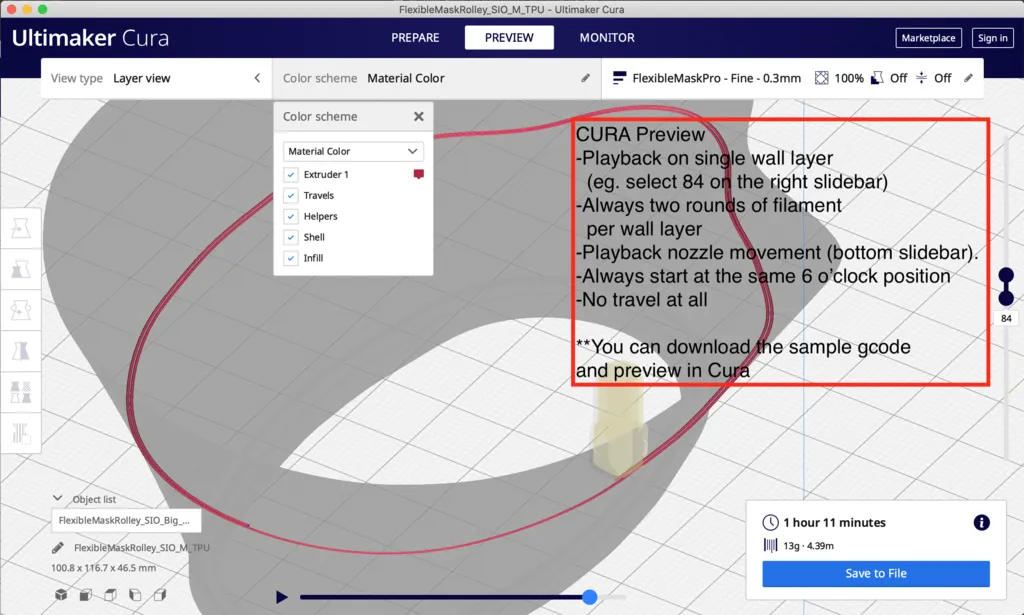Click Extruder 1 red color swatch
The image size is (1024, 615).
pyautogui.click(x=419, y=174)
